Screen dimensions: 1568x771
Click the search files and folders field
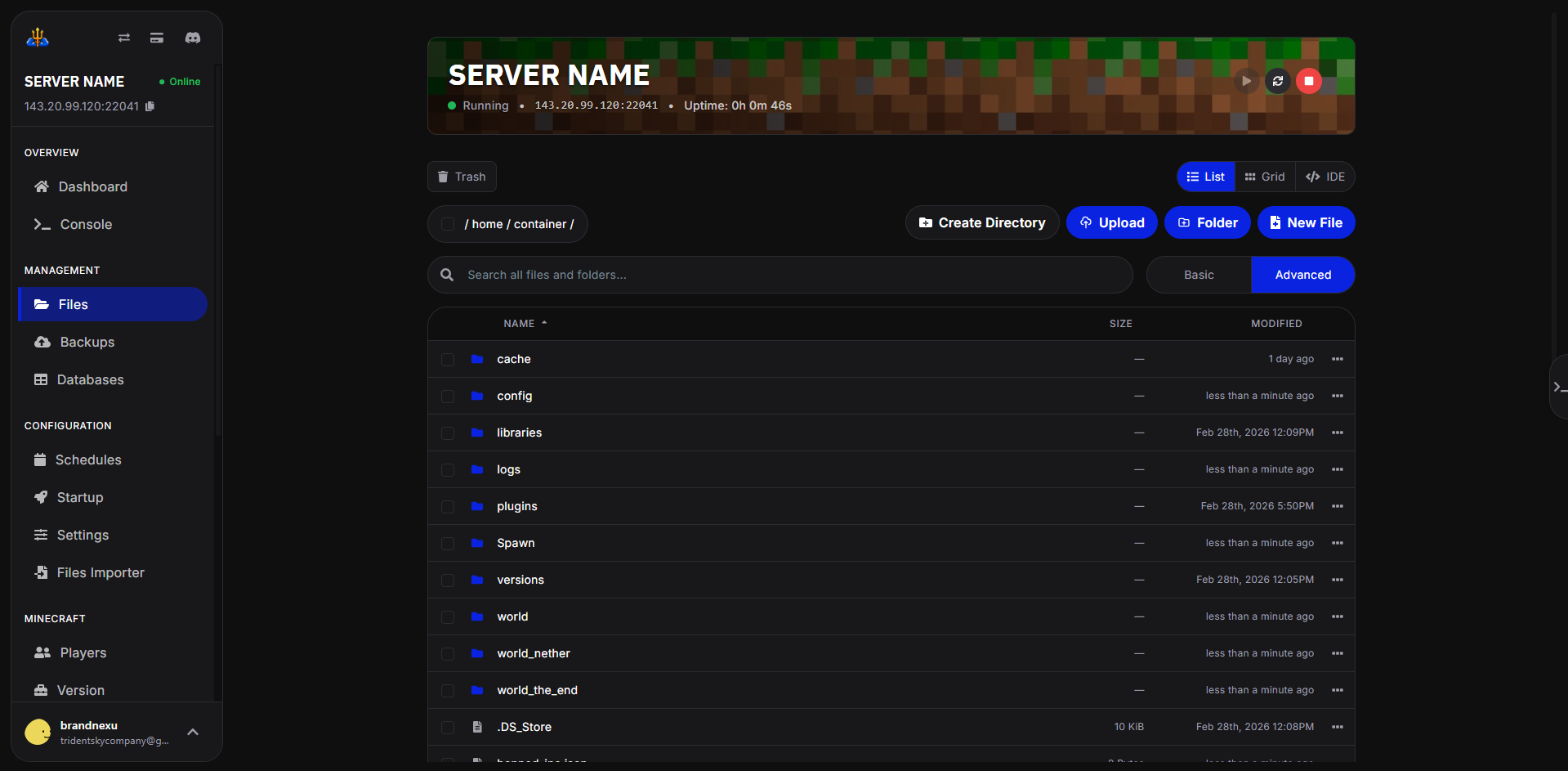click(x=780, y=275)
